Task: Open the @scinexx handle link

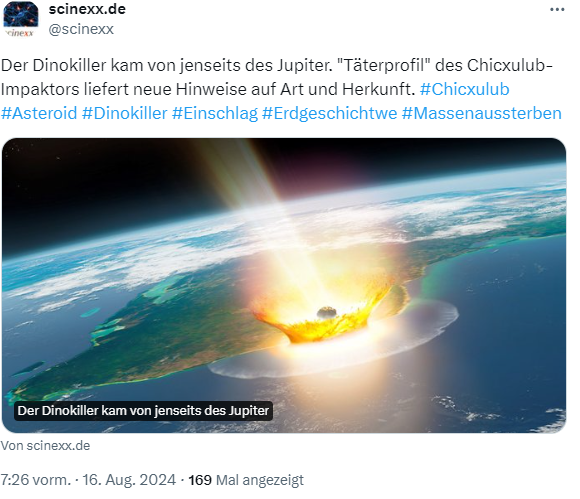Action: (x=81, y=29)
